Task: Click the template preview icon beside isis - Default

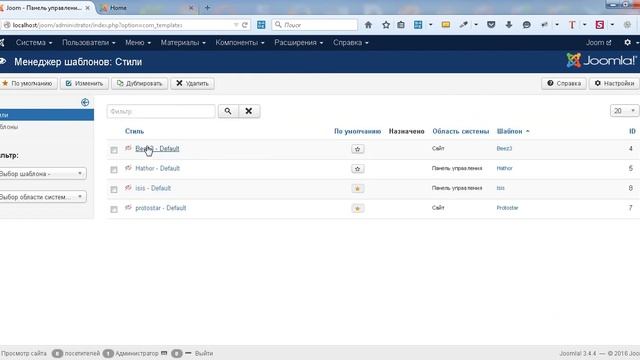Action: [128, 188]
